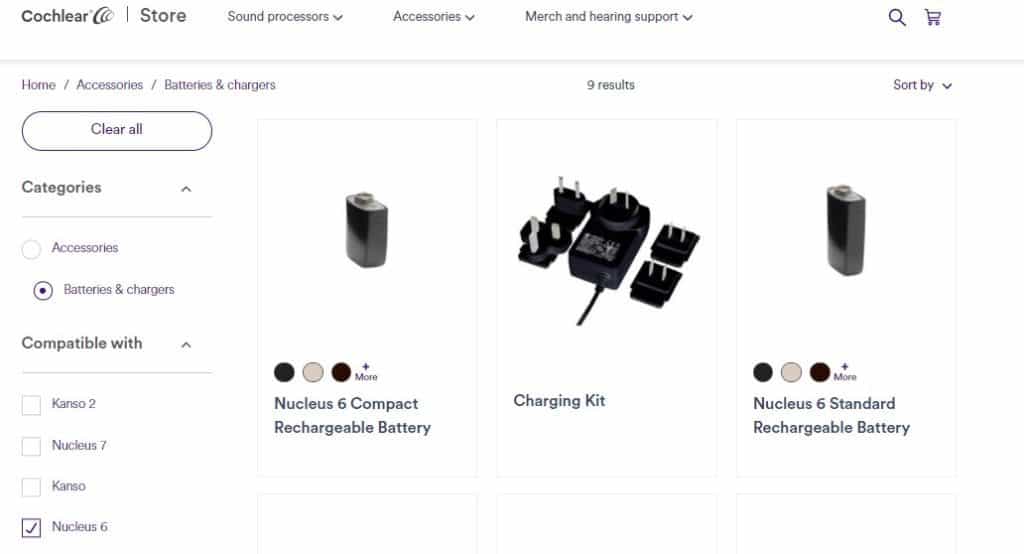
Task: Check the Kanso 2 compatibility filter
Action: (x=31, y=405)
